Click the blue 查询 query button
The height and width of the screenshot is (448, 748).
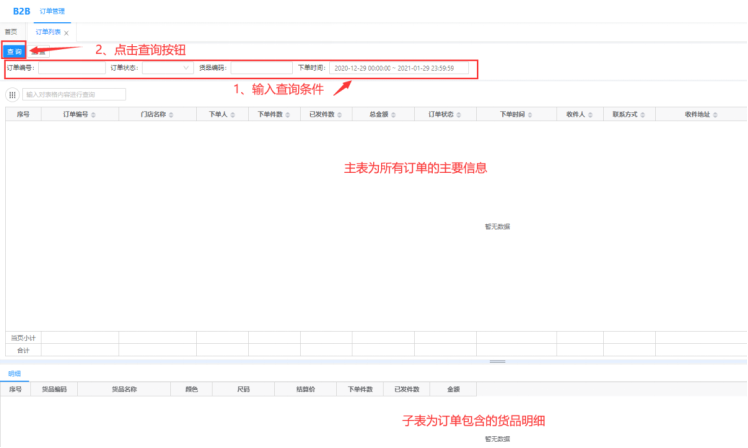pos(13,51)
